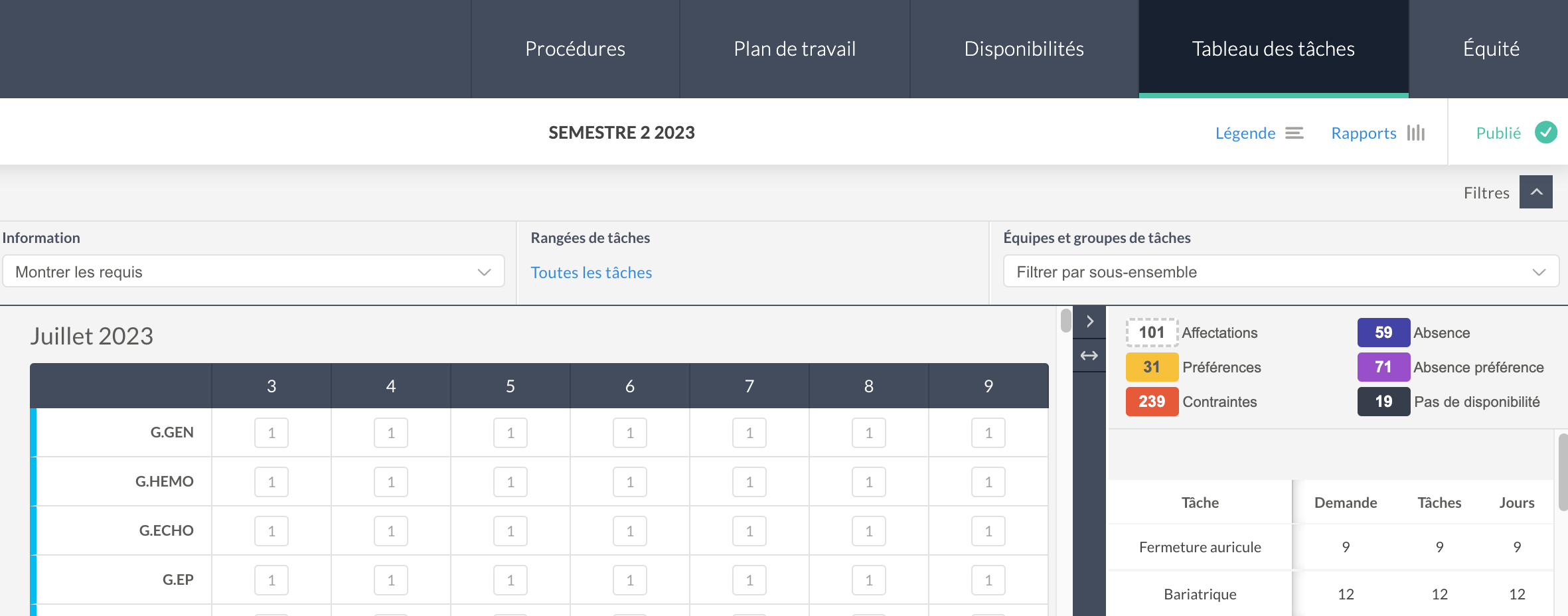Screen dimensions: 1568x616
Task: Click the 71 Absence préférence swatch
Action: (1383, 367)
